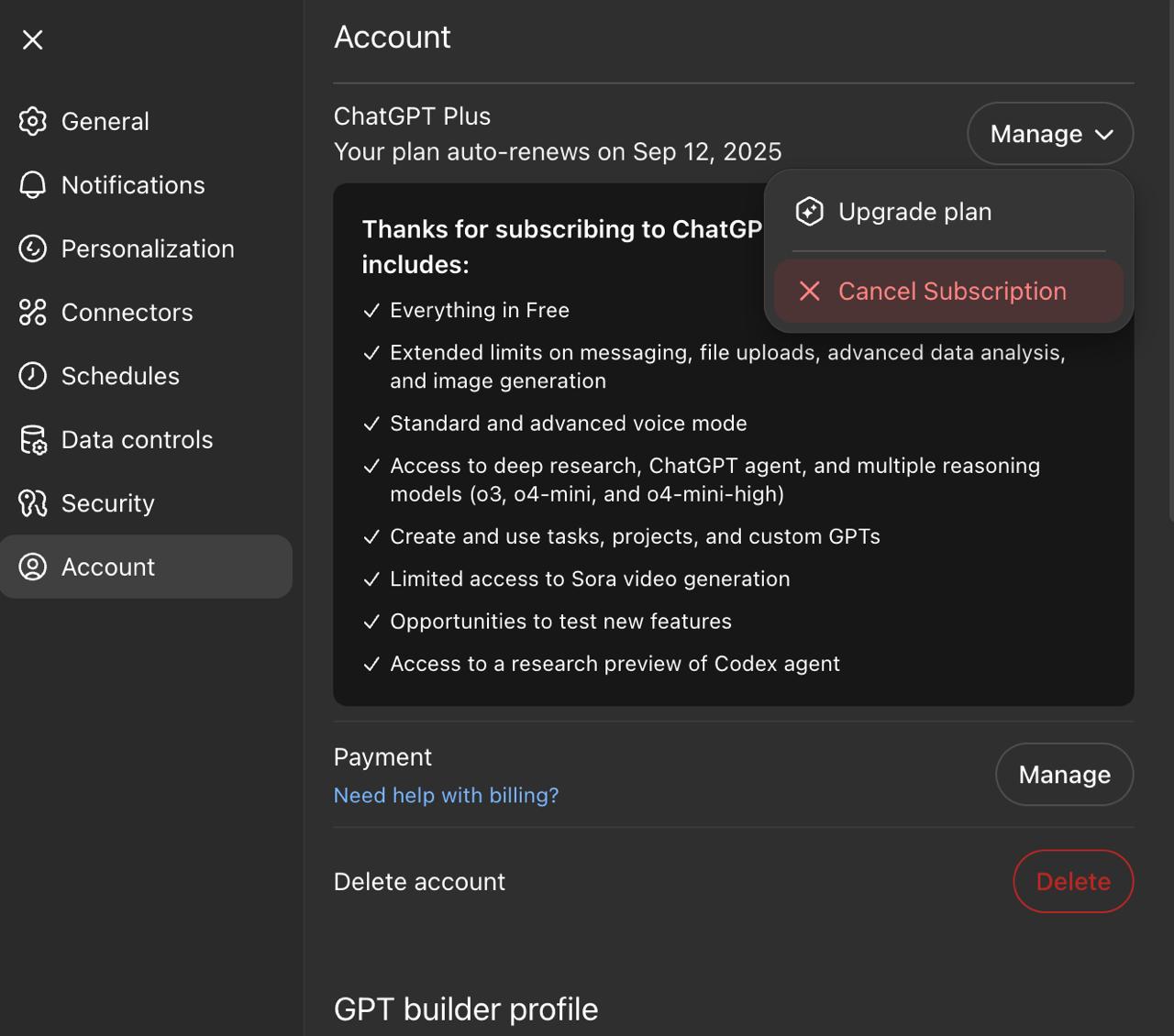
Task: Click the General gear icon
Action: 33,121
